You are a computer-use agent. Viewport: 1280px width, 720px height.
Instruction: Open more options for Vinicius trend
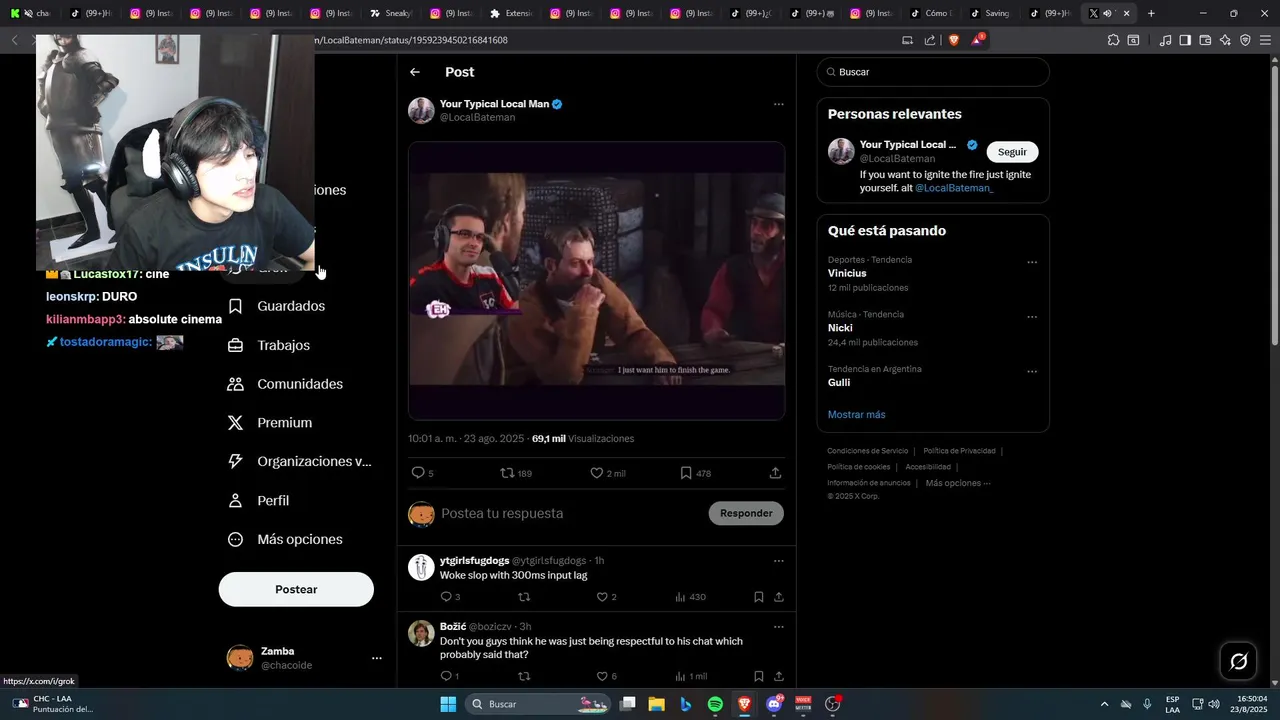point(1032,263)
